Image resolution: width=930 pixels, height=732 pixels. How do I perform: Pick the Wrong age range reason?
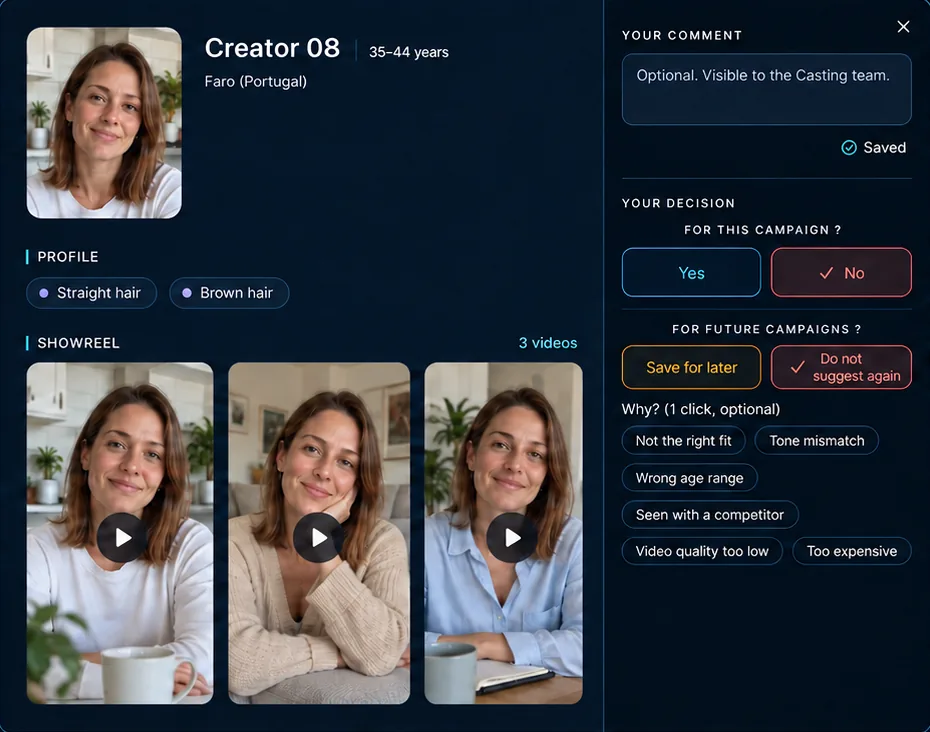(689, 478)
